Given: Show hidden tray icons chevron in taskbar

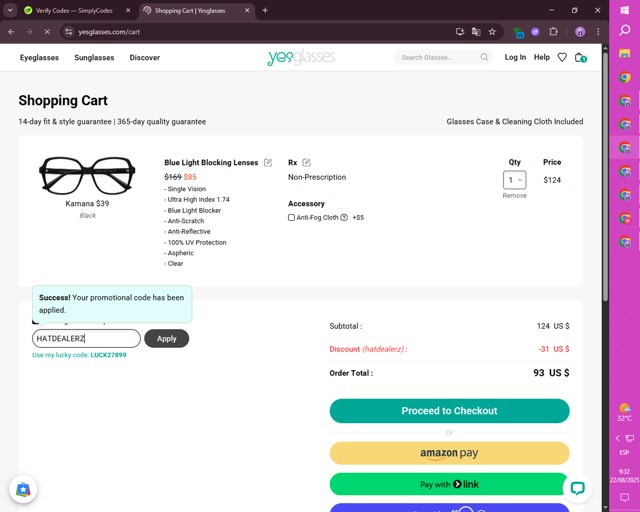Looking at the screenshot, I should 617,438.
